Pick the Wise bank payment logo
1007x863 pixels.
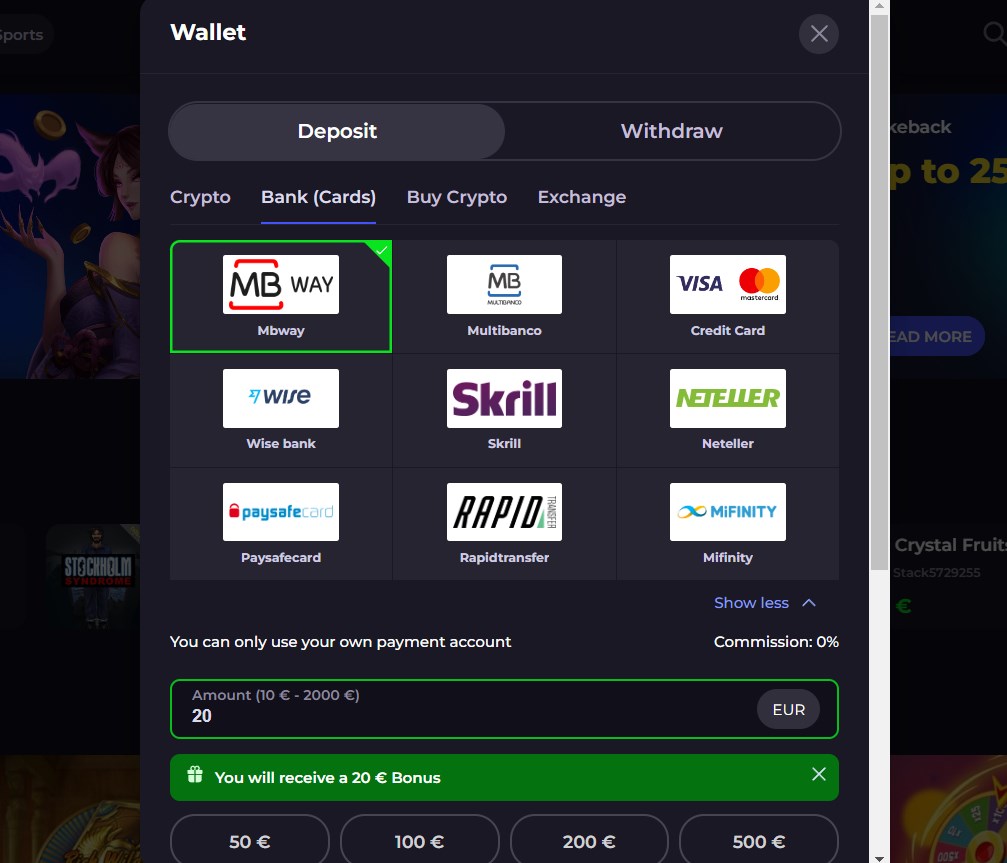coord(281,398)
